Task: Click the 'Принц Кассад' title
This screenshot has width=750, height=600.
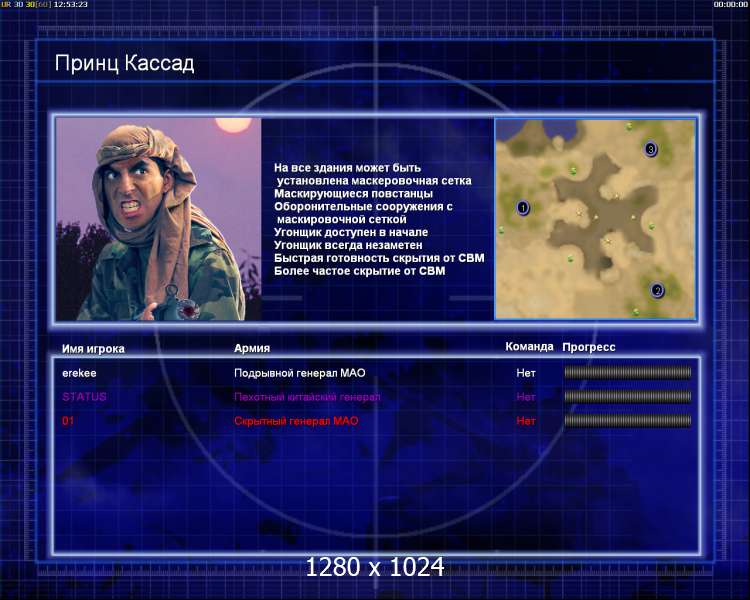Action: [124, 63]
